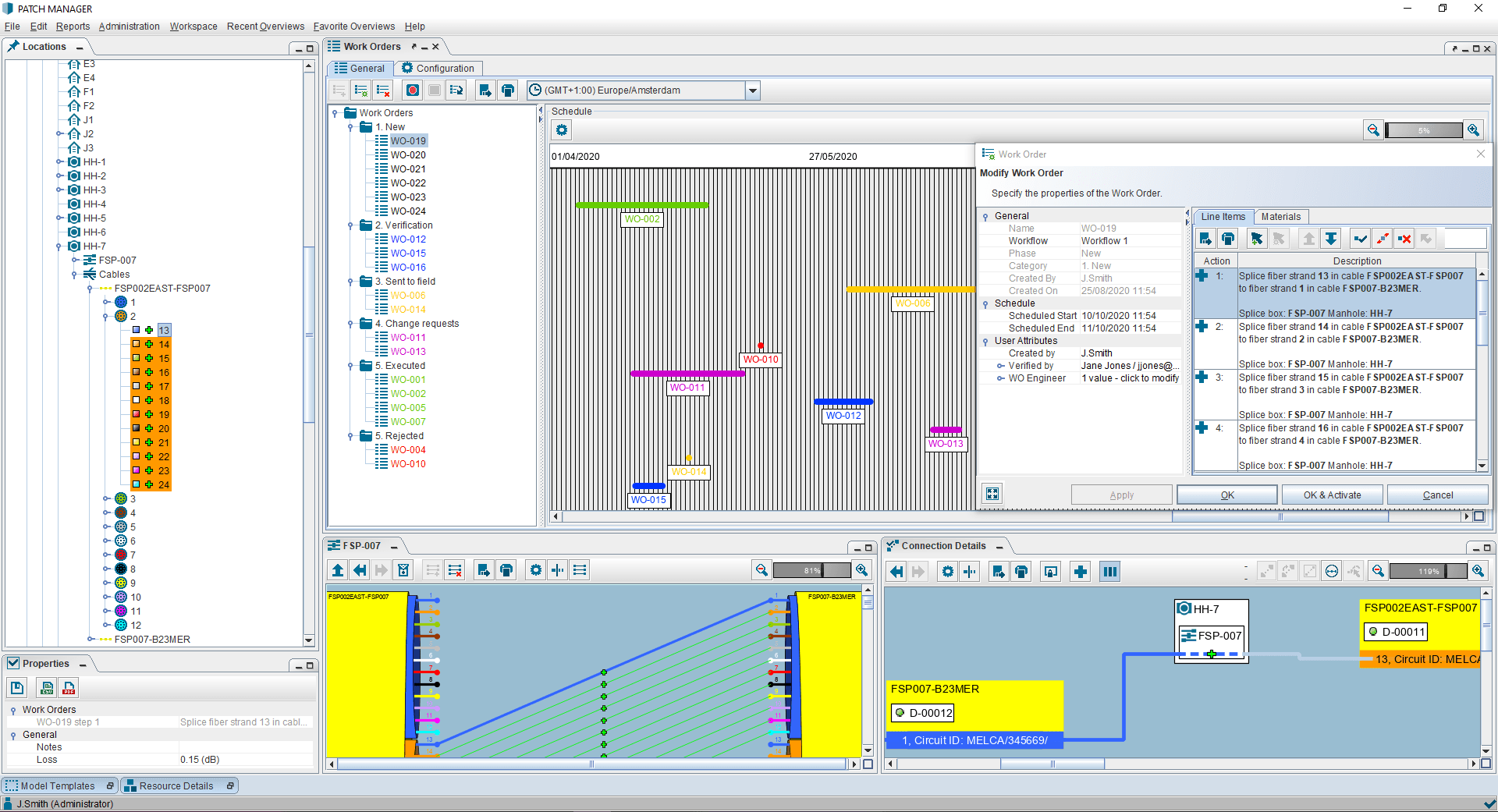Zoom out the FSP-007 diagram
The width and height of the screenshot is (1498, 812).
point(761,570)
